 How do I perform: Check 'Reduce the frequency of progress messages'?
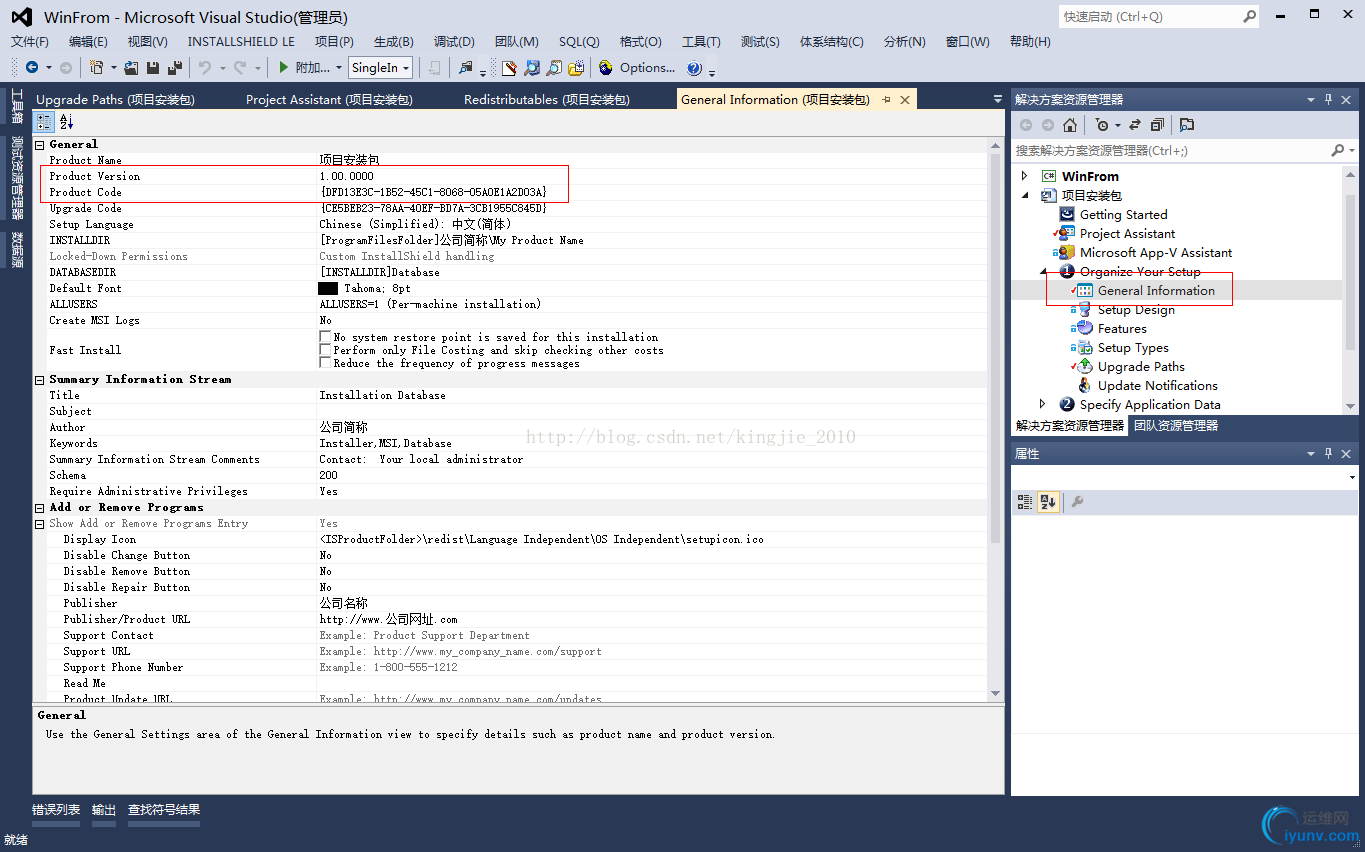325,363
